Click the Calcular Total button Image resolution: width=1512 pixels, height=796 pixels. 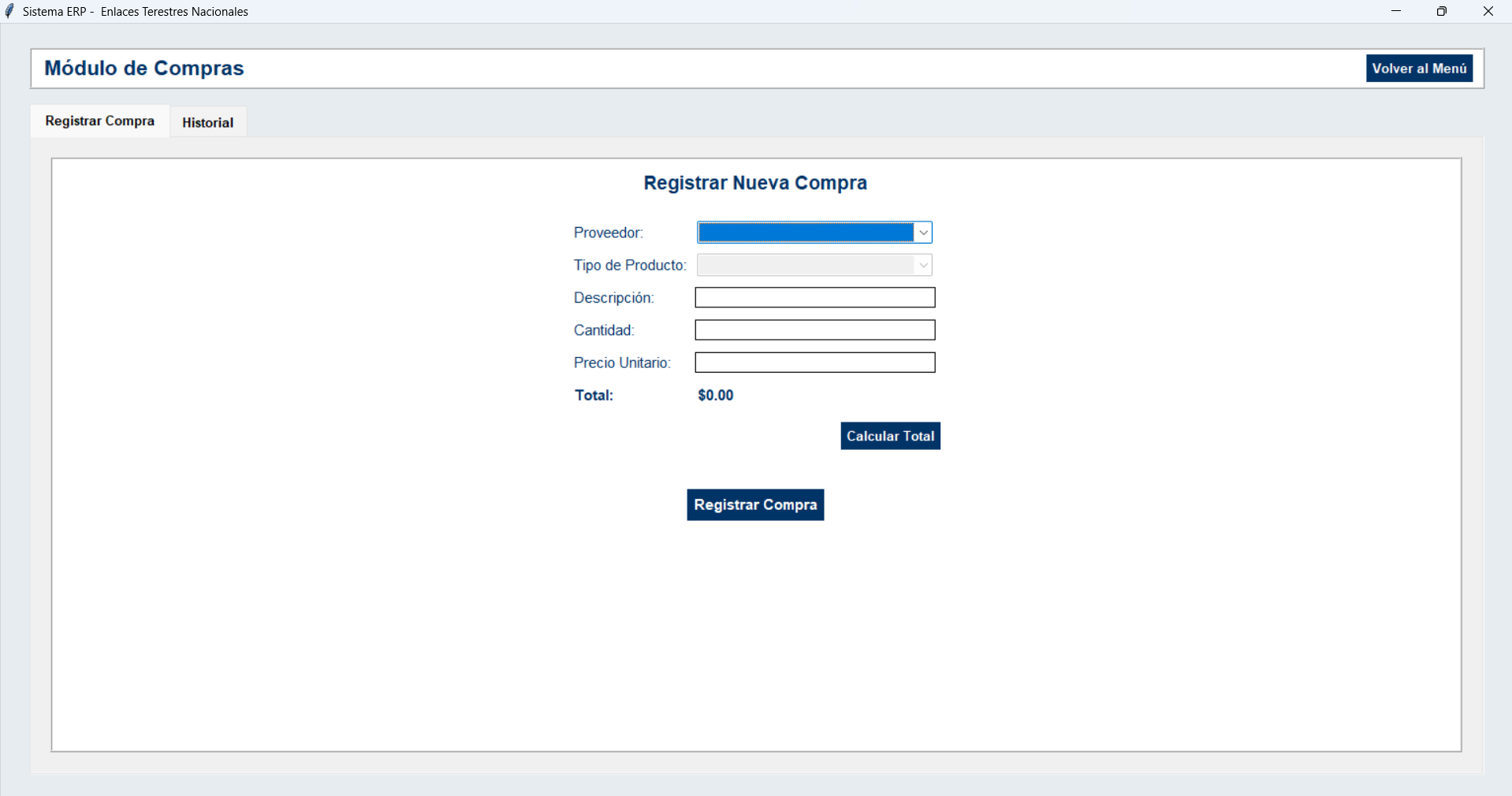890,436
